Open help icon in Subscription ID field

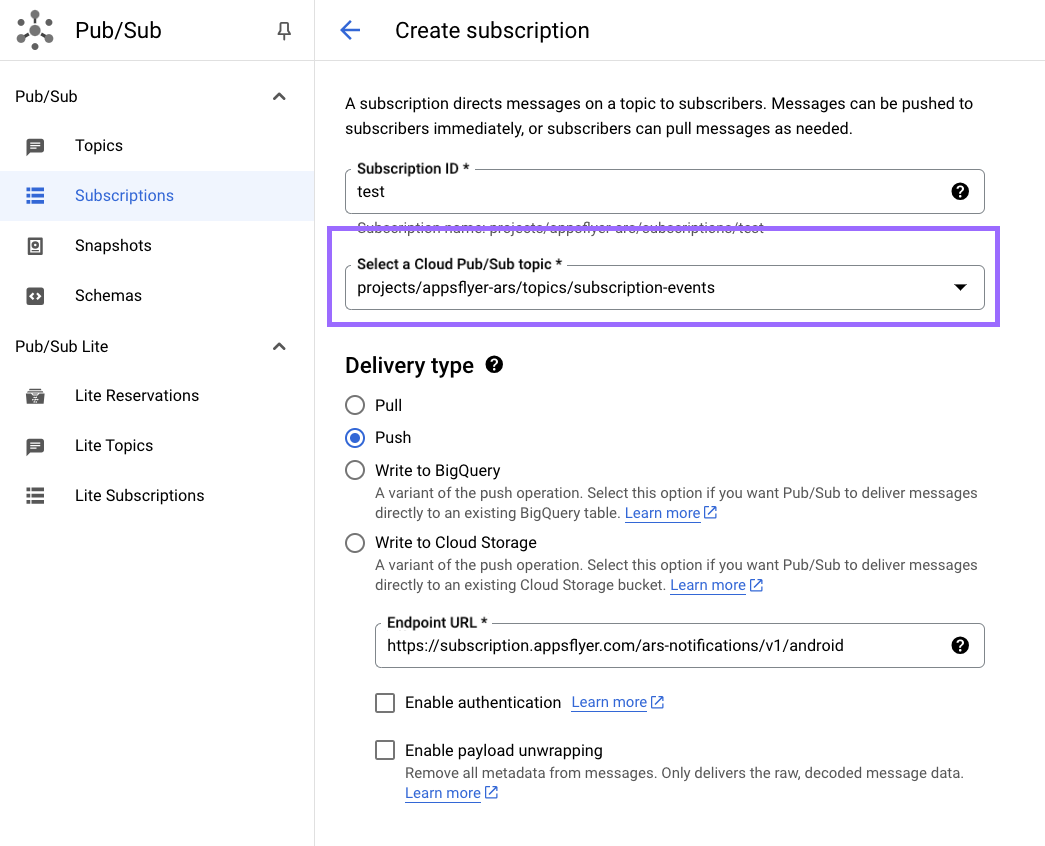(x=960, y=191)
